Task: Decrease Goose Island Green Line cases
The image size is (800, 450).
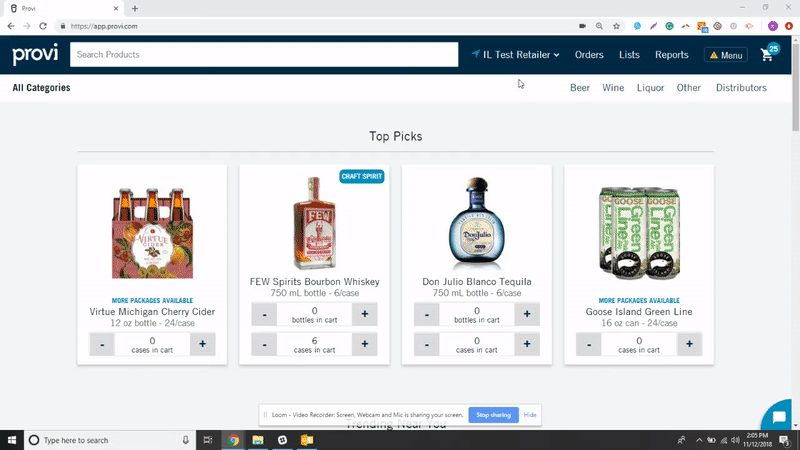Action: 589,344
